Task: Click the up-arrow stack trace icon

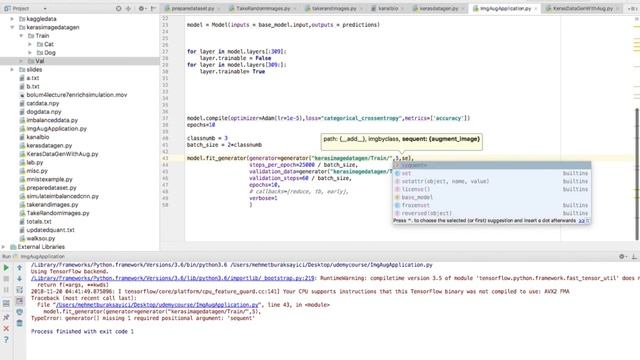Action: click(19, 268)
